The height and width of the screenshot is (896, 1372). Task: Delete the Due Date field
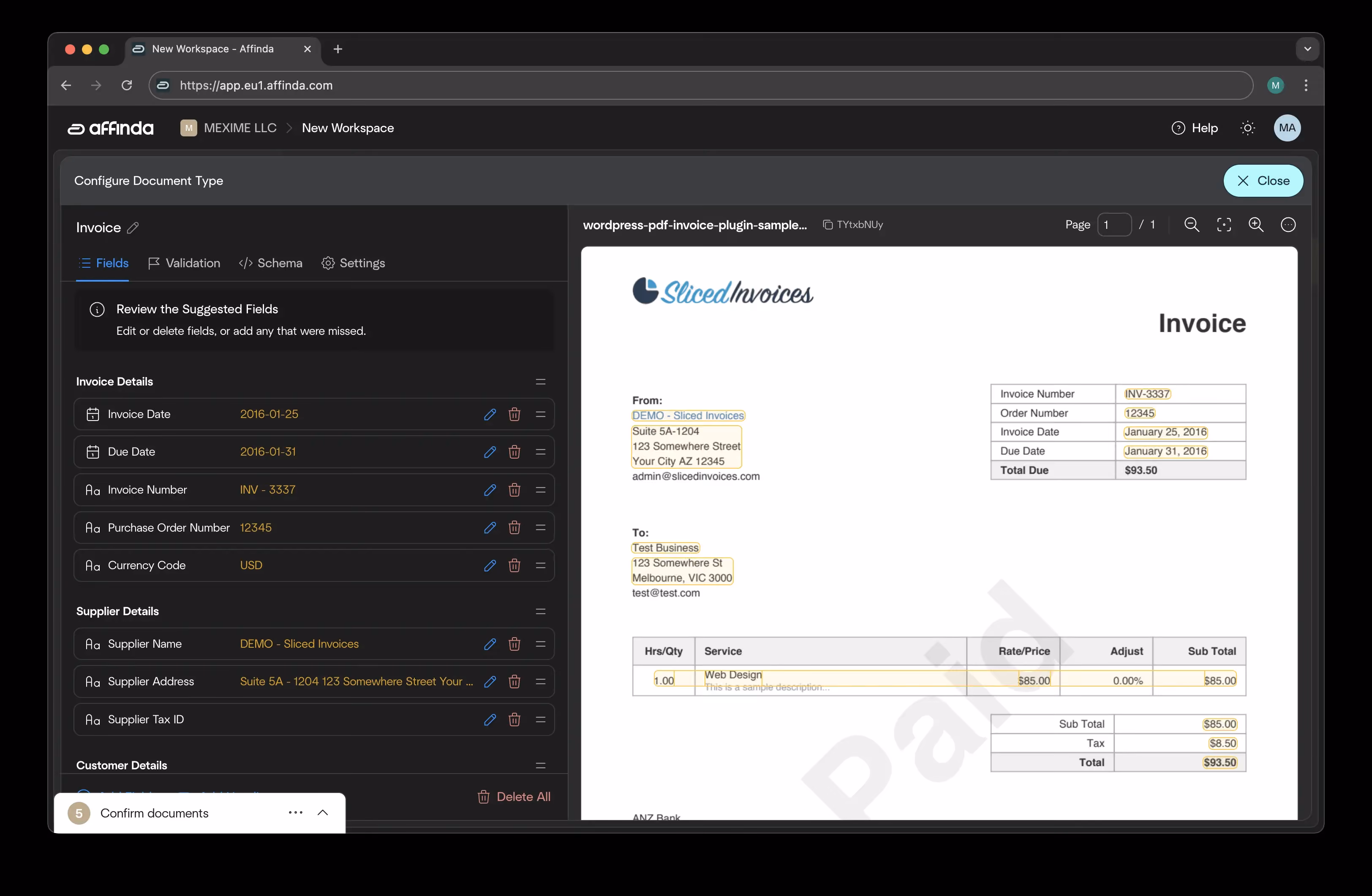coord(514,452)
